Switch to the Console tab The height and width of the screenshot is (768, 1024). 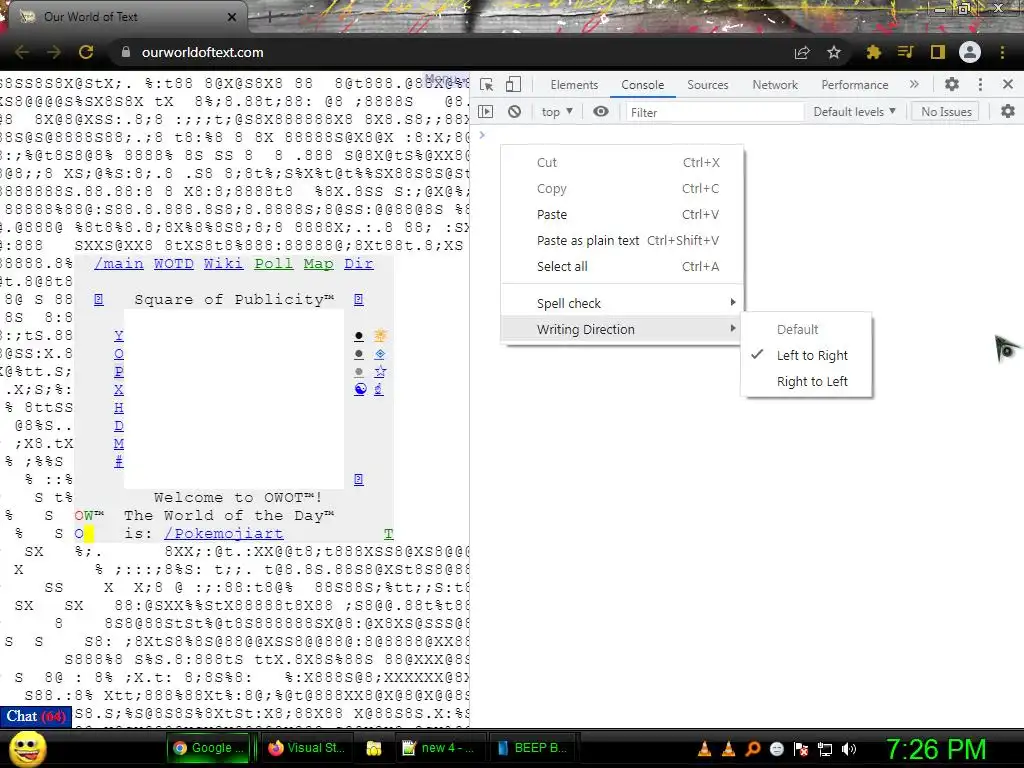tap(643, 85)
